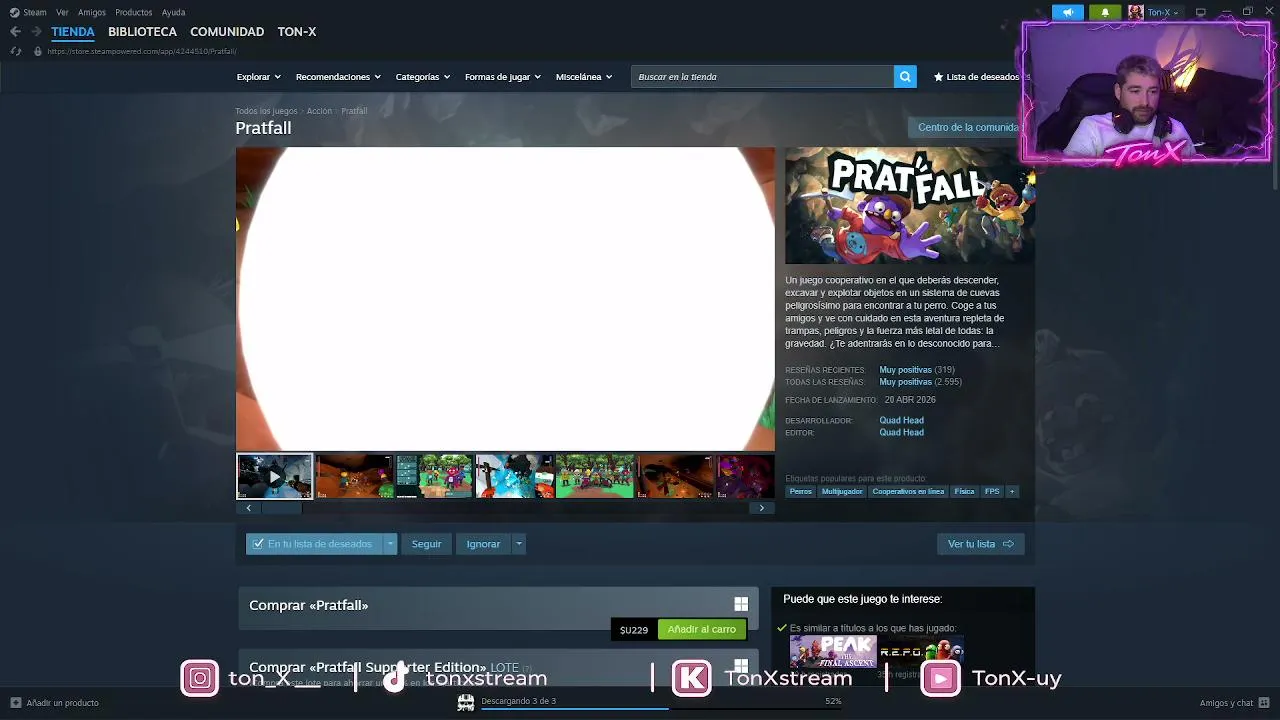Image resolution: width=1280 pixels, height=720 pixels.
Task: Go forward with the right navigation arrow
Action: coord(36,32)
